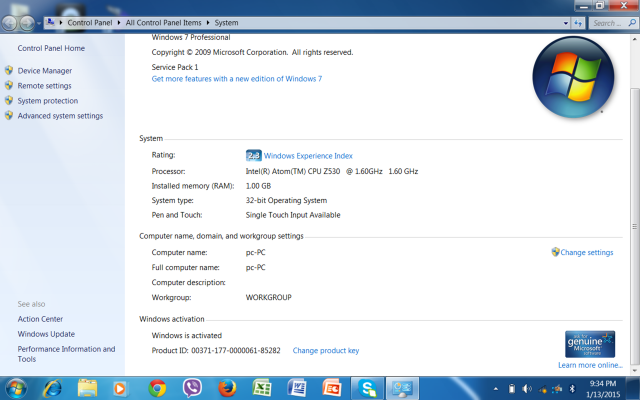Open Advanced system settings
The height and width of the screenshot is (400, 640).
tap(60, 116)
